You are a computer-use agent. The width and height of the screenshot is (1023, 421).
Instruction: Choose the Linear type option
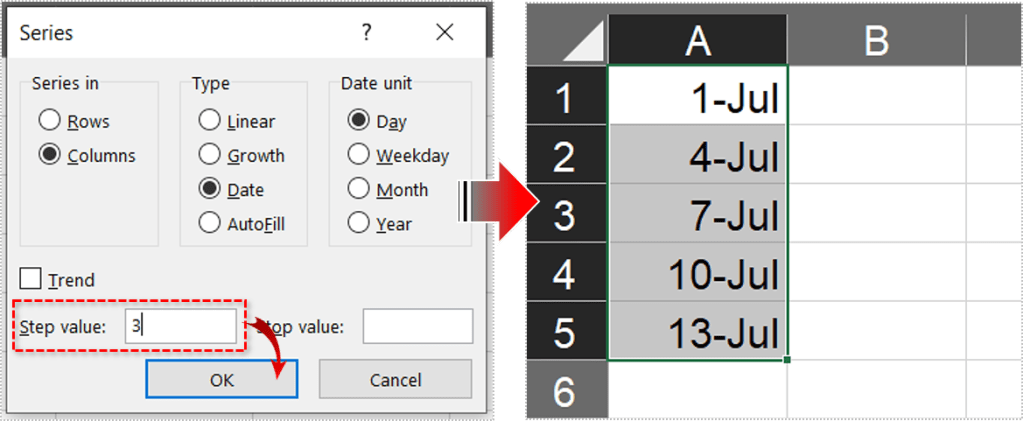pos(210,122)
